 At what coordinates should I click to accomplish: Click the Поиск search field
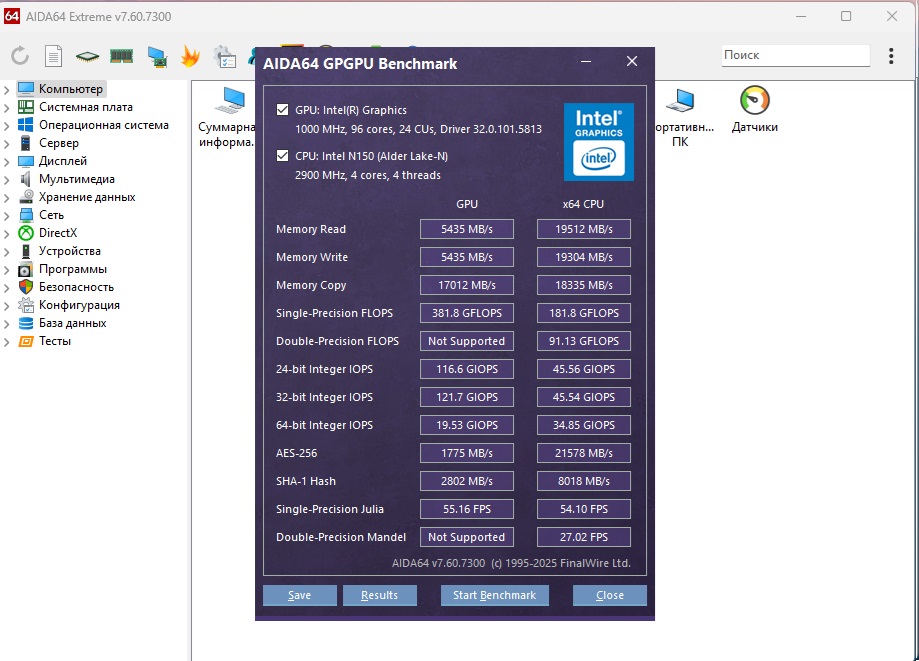coord(795,55)
